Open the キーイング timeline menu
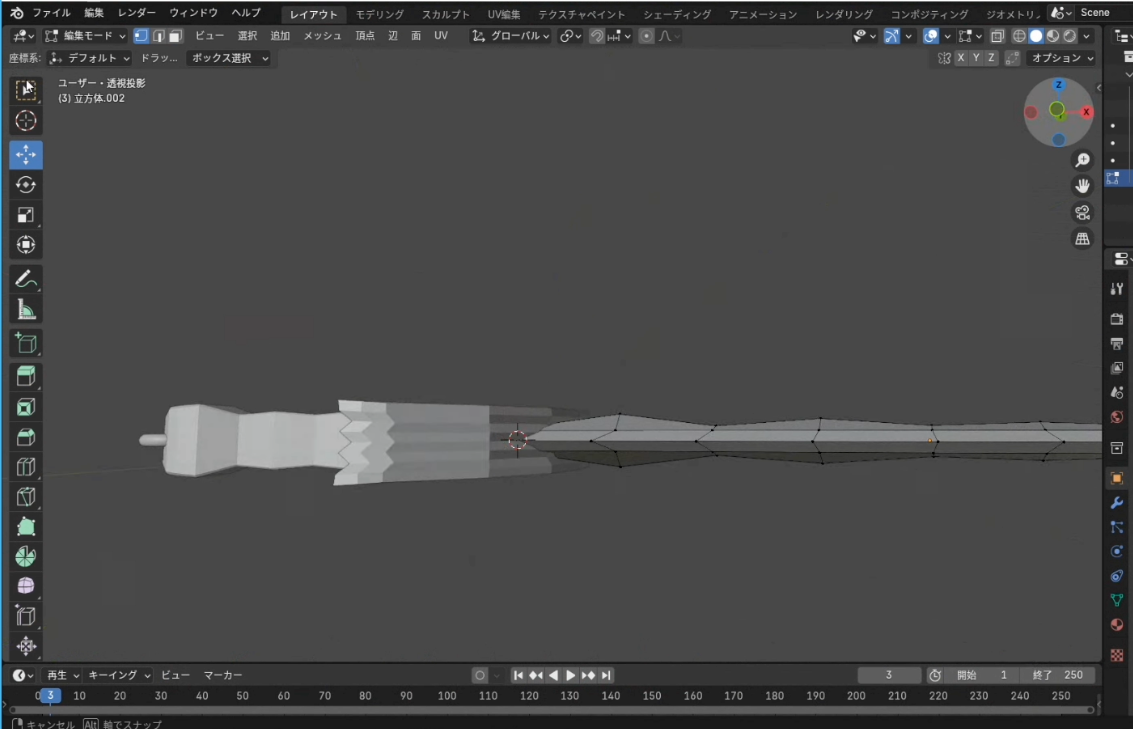Screen dimensions: 1133x729 click(118, 675)
